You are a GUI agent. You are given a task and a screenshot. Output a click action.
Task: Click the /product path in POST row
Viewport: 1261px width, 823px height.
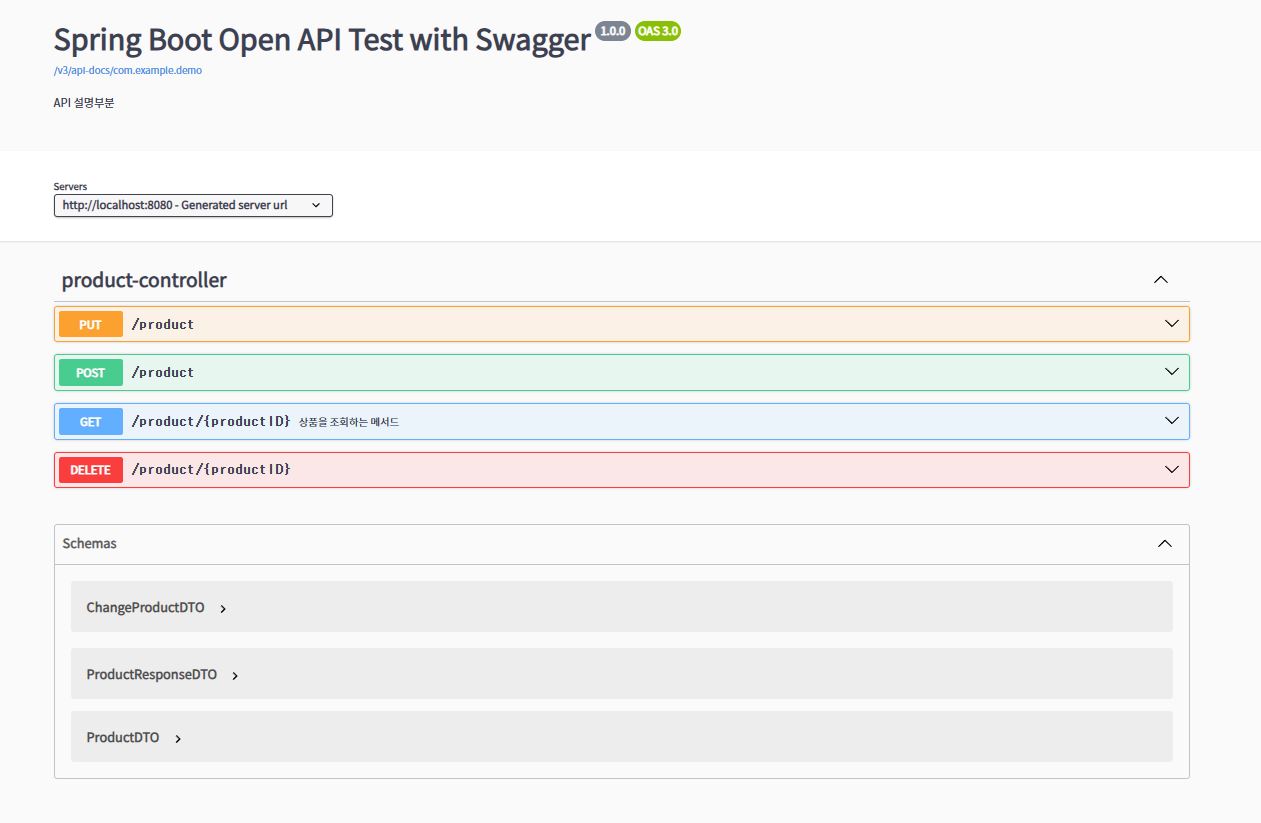point(163,372)
